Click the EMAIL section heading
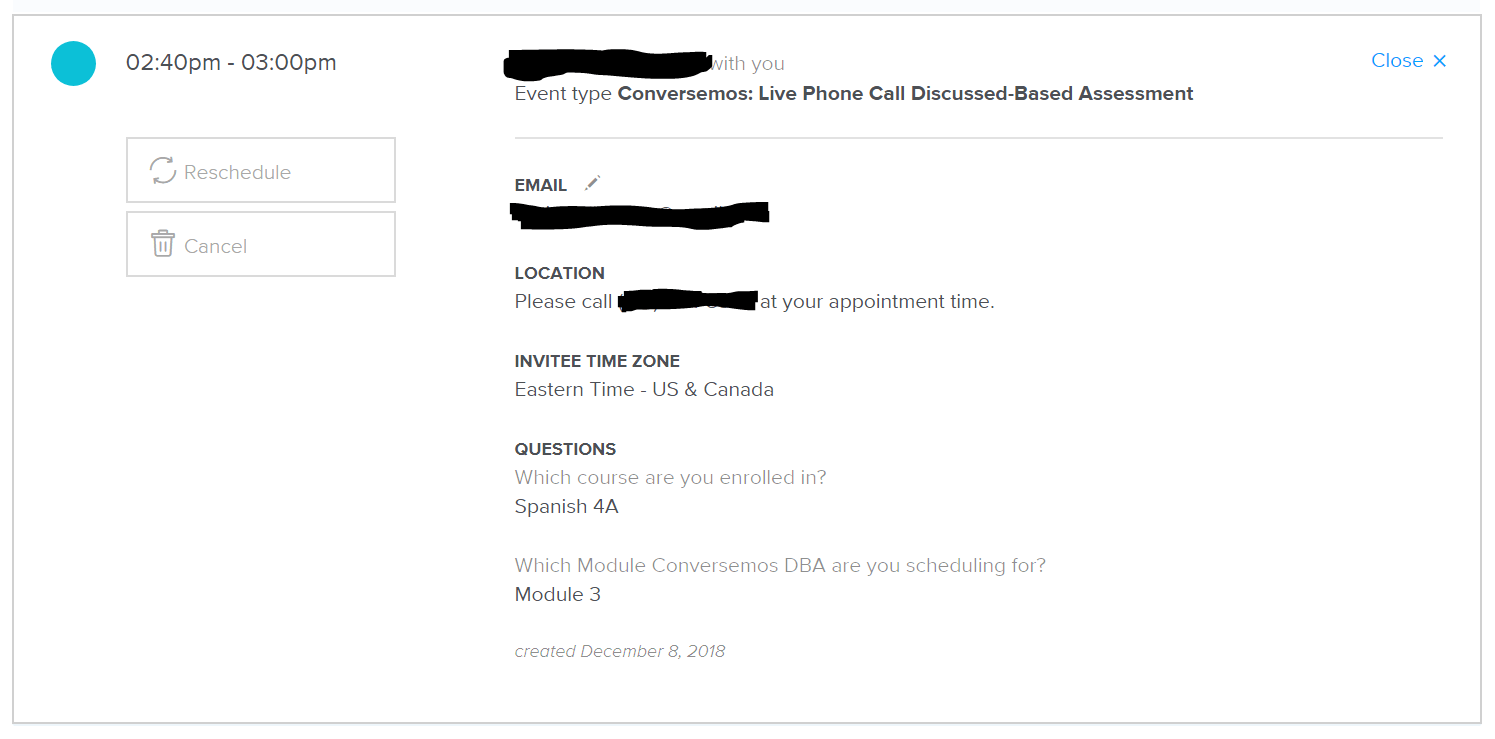Screen dimensions: 1495x739 click(x=540, y=185)
